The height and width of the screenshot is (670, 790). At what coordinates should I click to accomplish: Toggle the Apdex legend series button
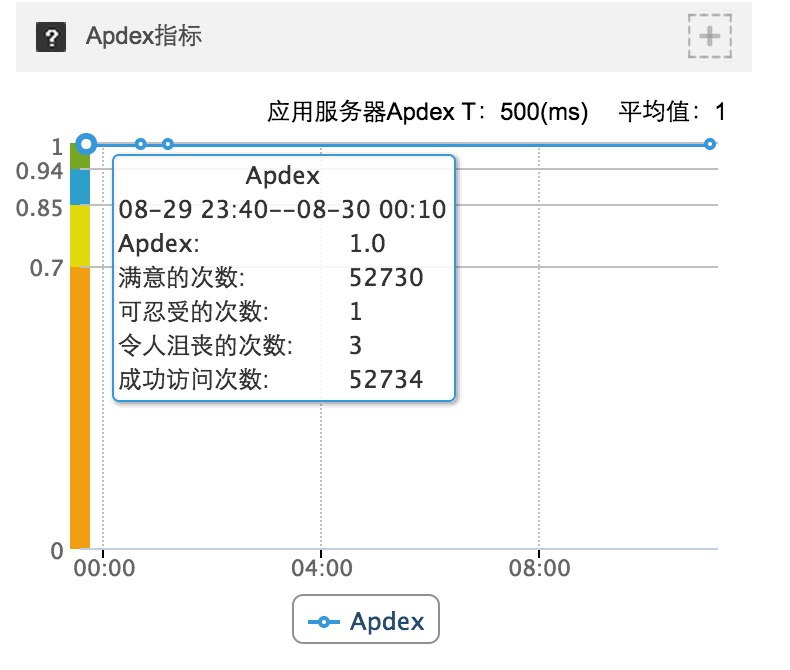366,619
